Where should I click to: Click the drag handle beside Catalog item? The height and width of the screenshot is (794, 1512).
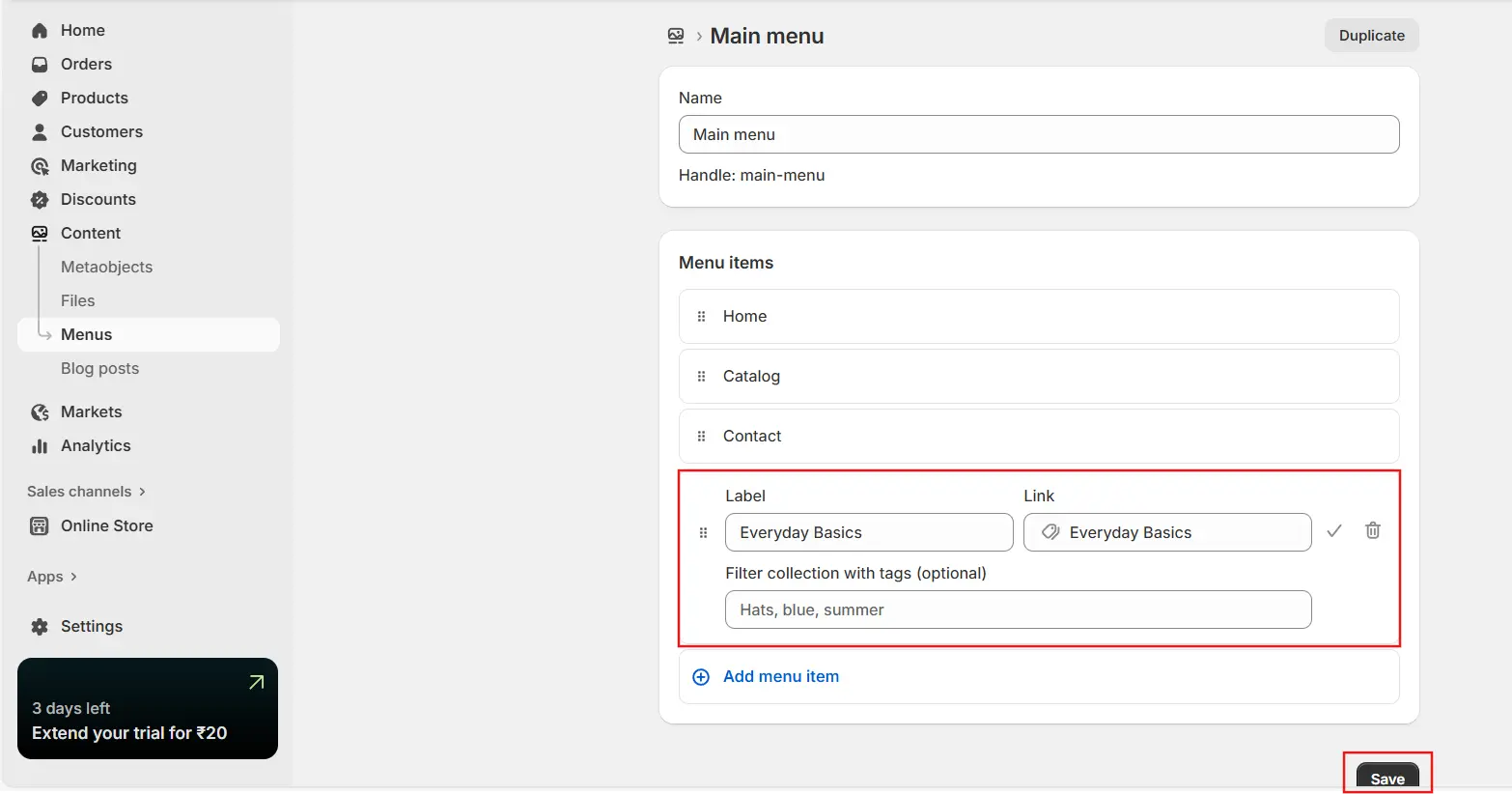[x=702, y=377]
